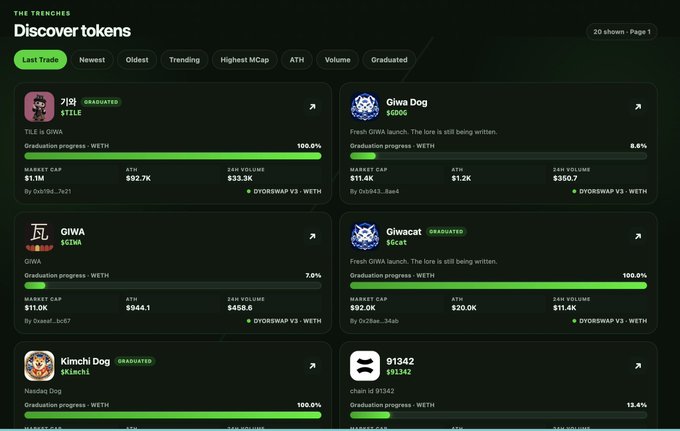Click the 91342 token logo
The height and width of the screenshot is (431, 680).
point(365,366)
